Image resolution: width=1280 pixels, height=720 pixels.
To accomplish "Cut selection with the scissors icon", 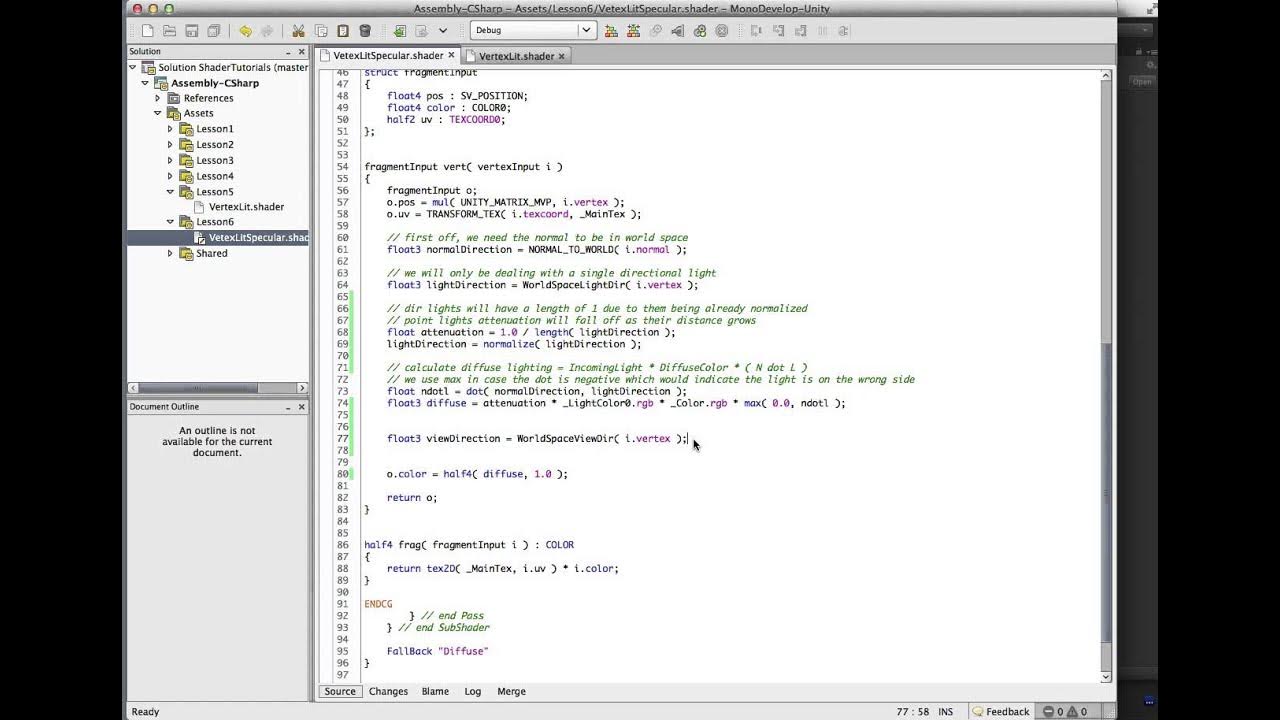I will [x=298, y=31].
